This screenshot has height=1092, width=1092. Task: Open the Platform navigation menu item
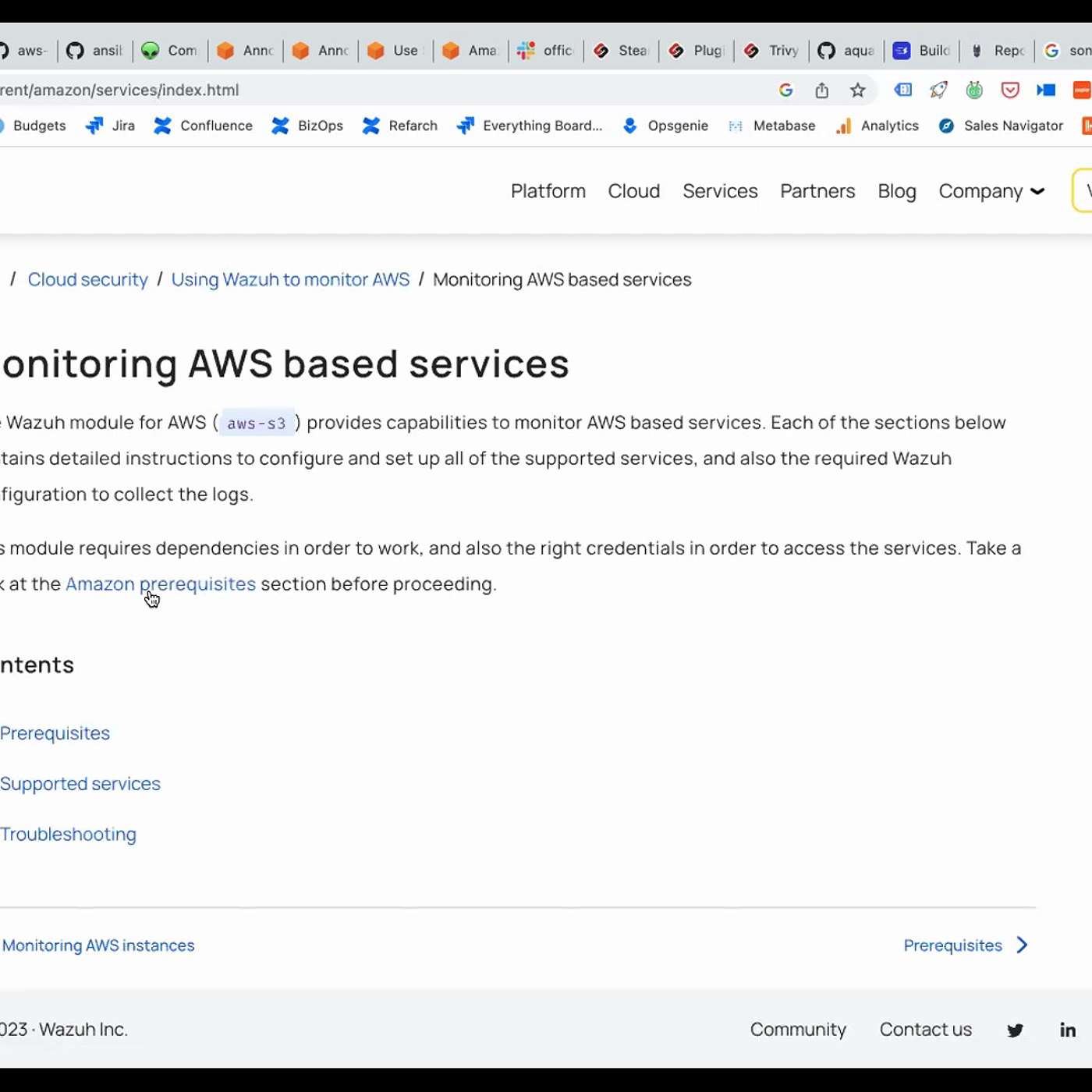pos(548,191)
